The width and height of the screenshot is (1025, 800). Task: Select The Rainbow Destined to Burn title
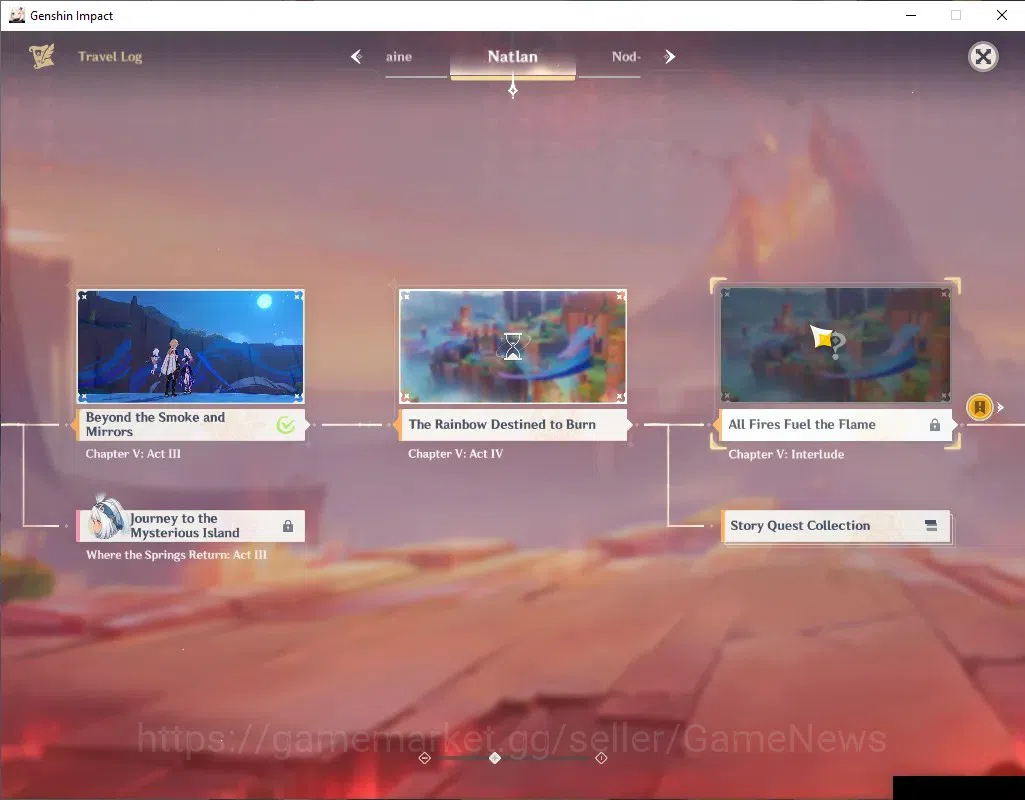(502, 424)
